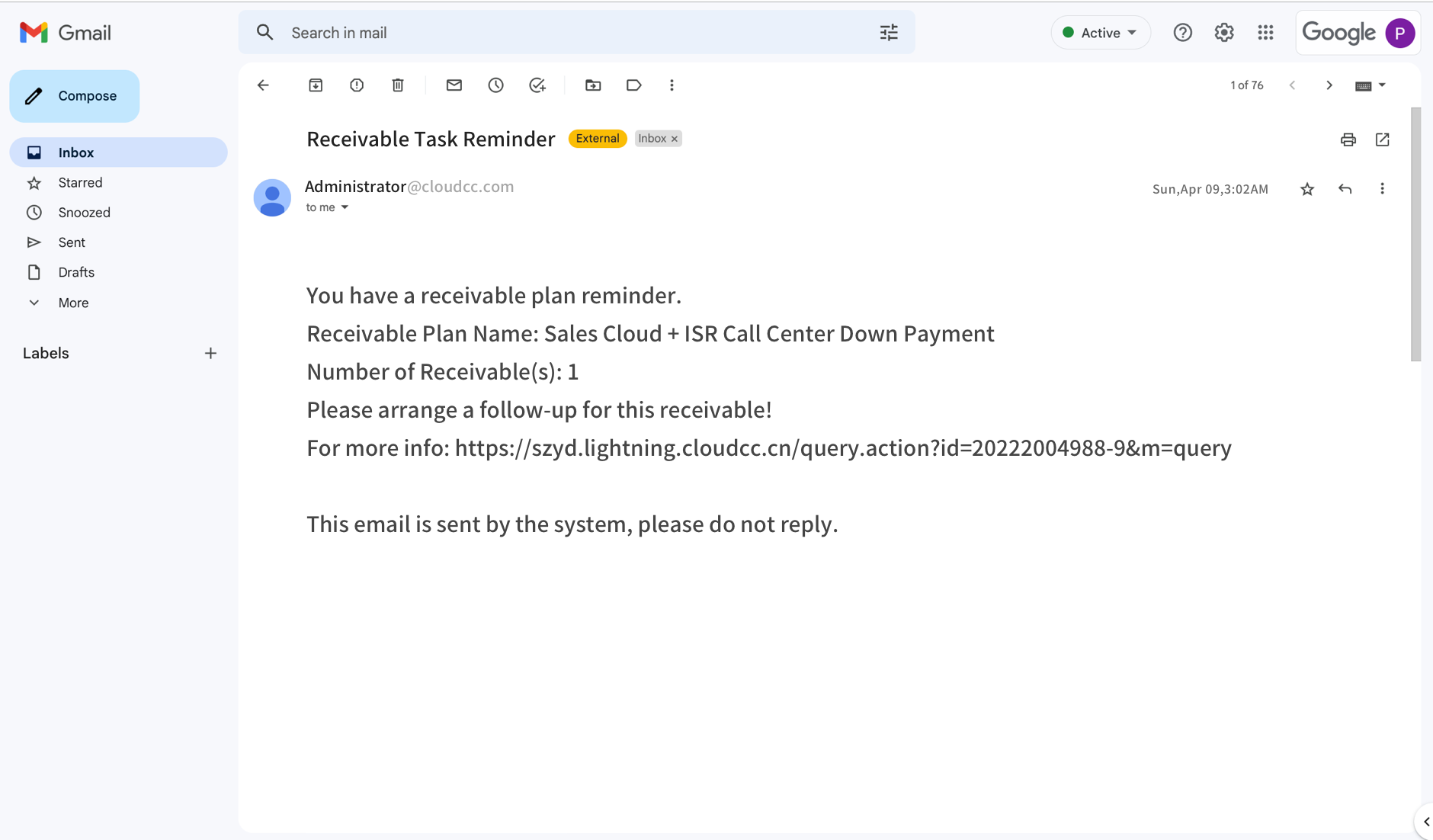Expand recipient details next to "to me"
Viewport: 1433px width, 840px height.
pyautogui.click(x=345, y=207)
